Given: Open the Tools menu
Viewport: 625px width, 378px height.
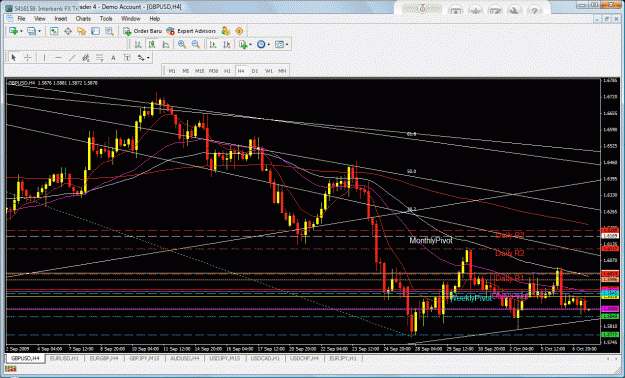Looking at the screenshot, I should pos(106,19).
